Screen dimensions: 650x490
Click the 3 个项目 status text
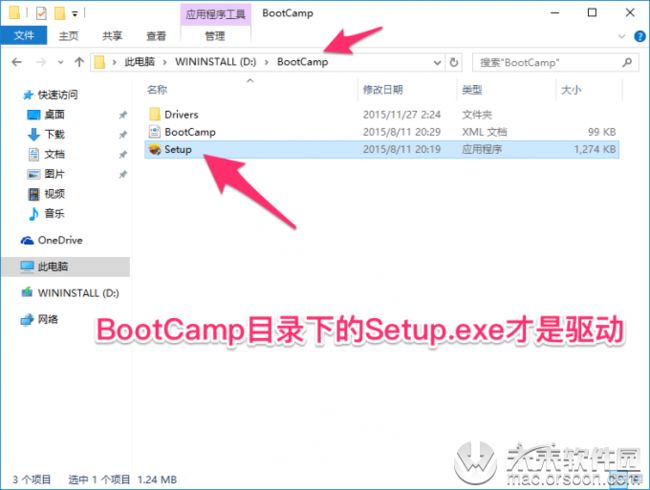(x=32, y=480)
